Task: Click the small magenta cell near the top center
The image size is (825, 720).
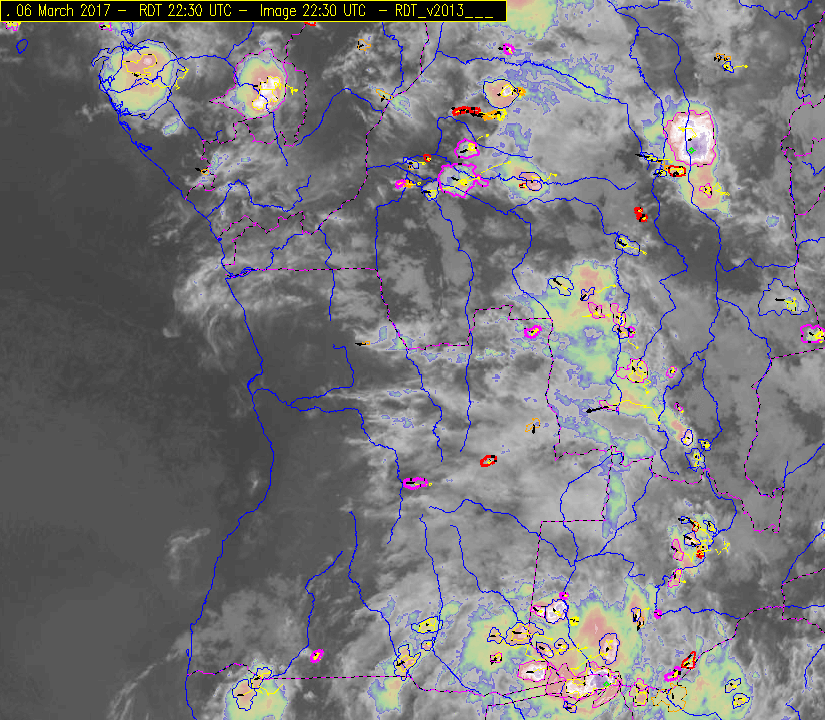Action: [507, 48]
